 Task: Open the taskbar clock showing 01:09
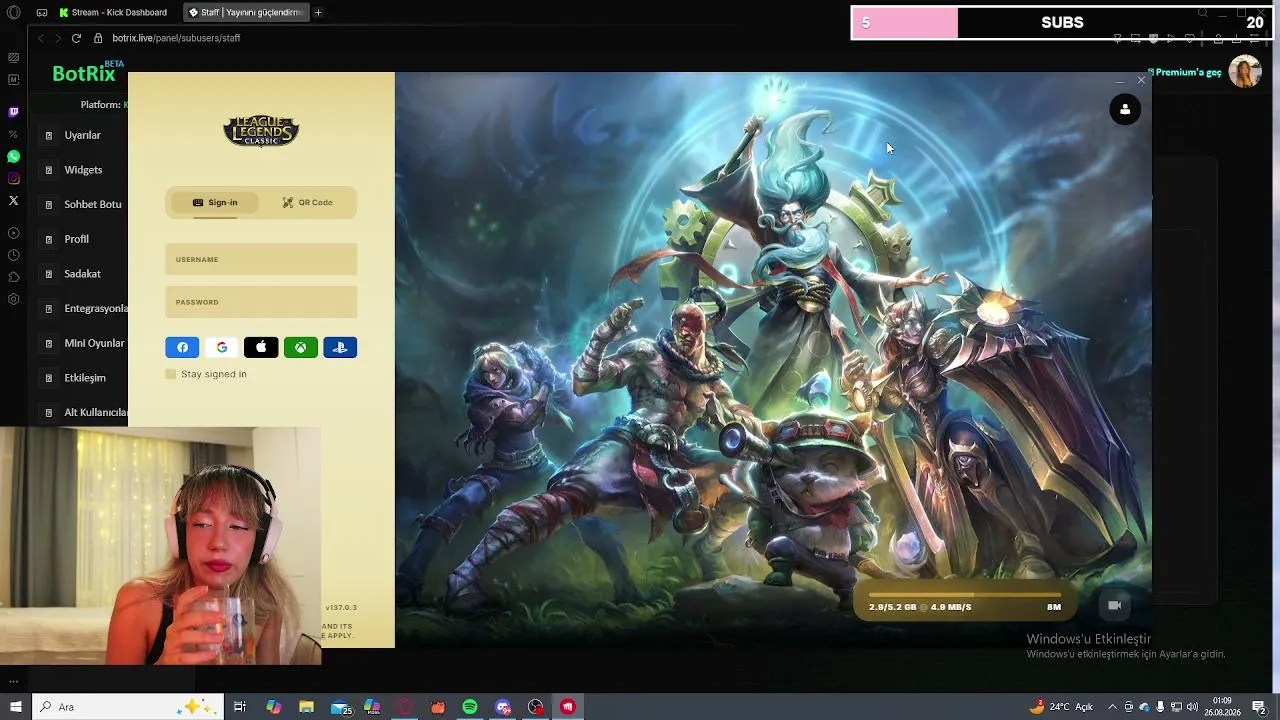(1224, 707)
